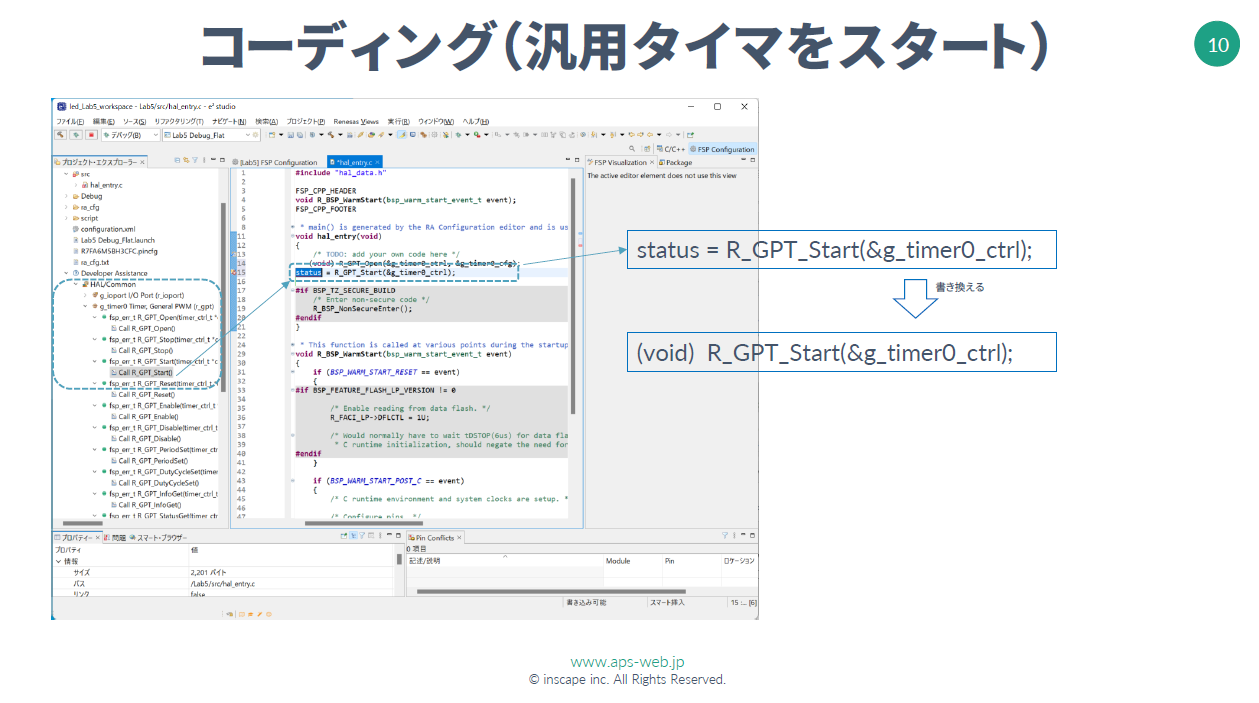Collapse the 情報 property category
Viewport: 1259px width, 703px height.
[58, 561]
